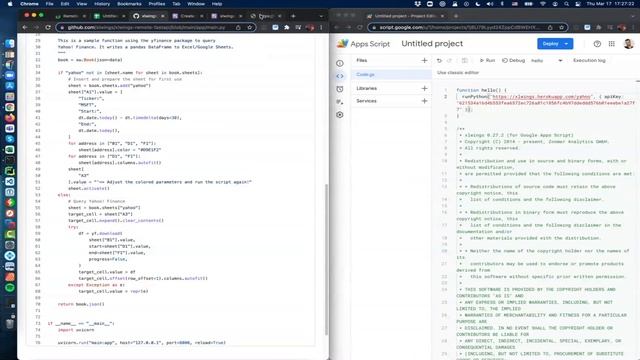Screen dimensions: 640x360
Task: Open the Profiles menu in menu bar
Action: tap(157, 4)
